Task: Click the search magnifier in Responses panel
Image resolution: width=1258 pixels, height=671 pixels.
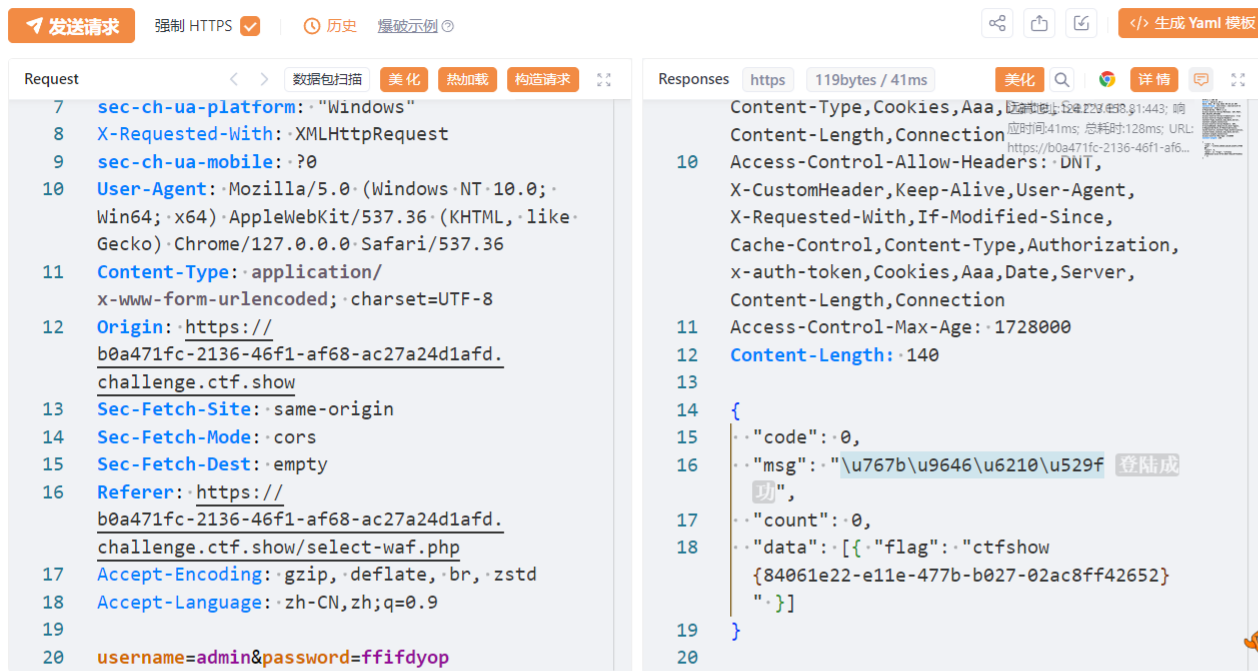Action: (x=1062, y=80)
